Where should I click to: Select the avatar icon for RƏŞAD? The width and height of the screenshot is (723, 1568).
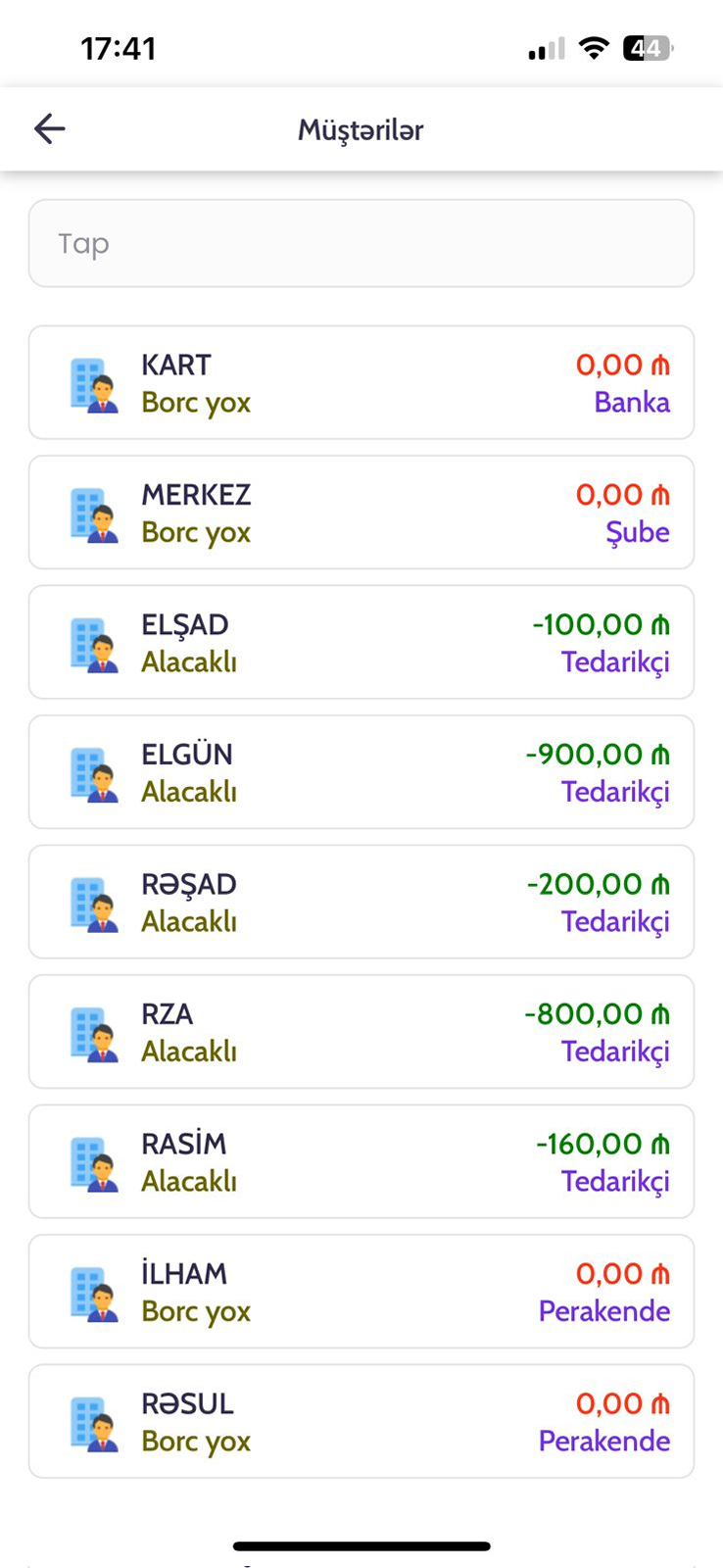pos(94,904)
